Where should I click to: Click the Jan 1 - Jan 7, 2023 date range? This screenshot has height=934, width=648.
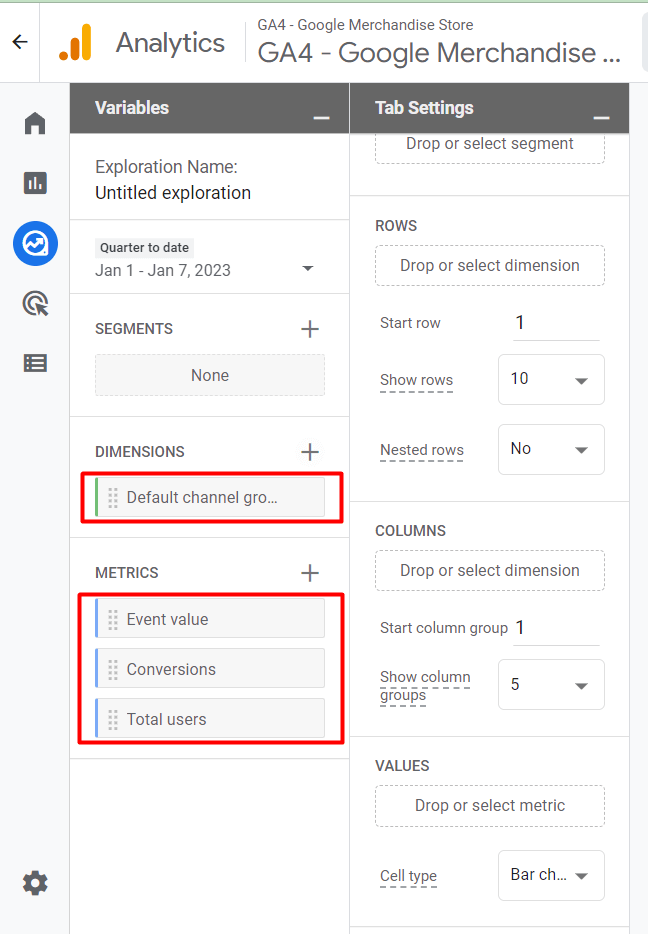[x=163, y=270]
